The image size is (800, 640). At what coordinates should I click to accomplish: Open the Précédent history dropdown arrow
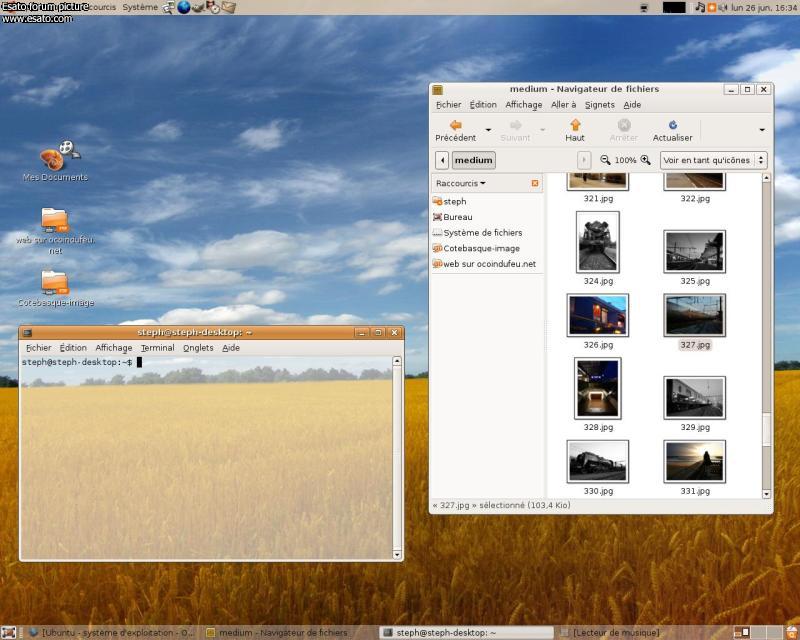pos(488,130)
